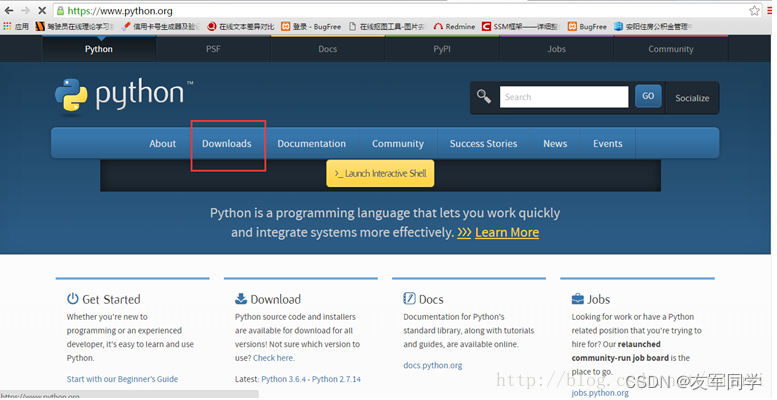The image size is (777, 400).
Task: Click the magnifying glass search icon
Action: (484, 96)
